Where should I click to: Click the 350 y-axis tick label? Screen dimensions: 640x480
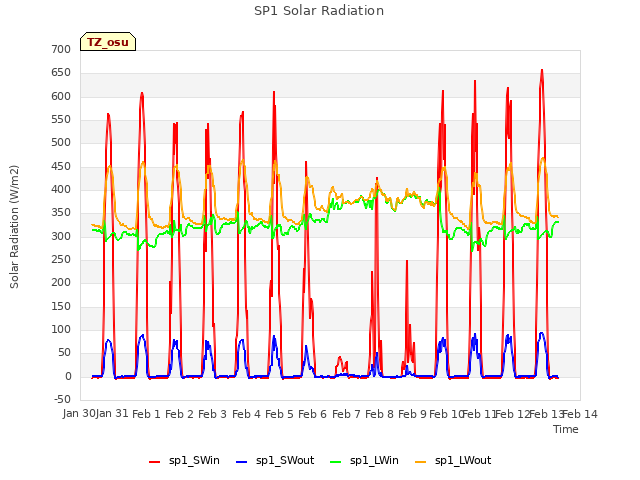61,213
